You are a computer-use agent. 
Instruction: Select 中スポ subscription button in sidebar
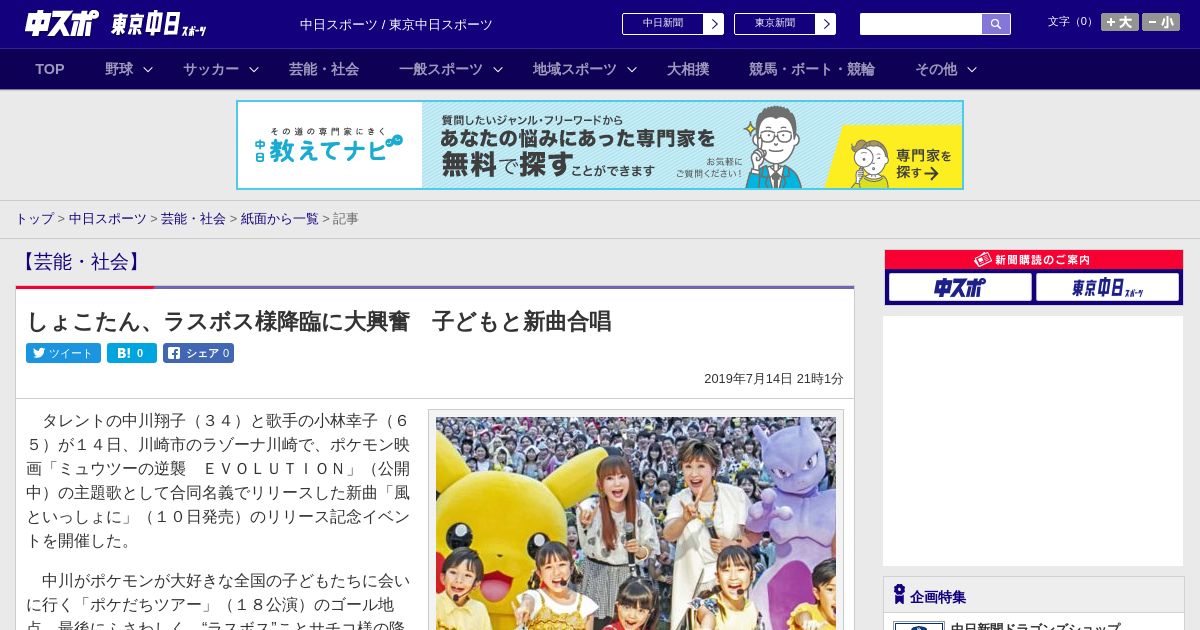coord(960,287)
